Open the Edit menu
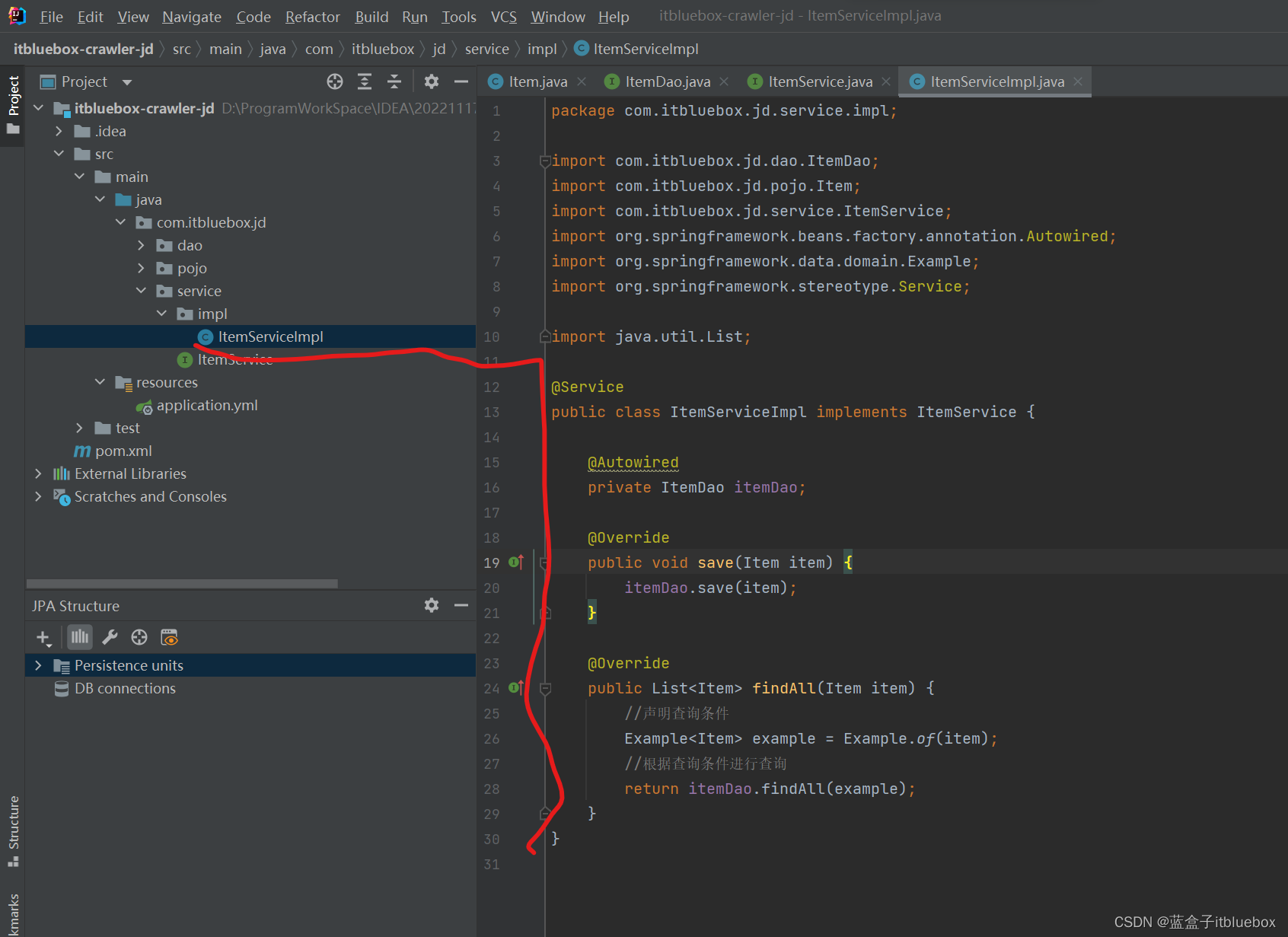1288x937 pixels. pyautogui.click(x=90, y=17)
